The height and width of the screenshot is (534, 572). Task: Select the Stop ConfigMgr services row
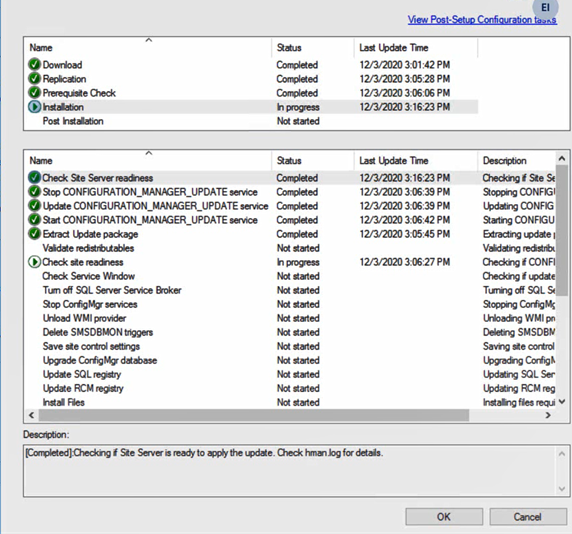291,304
